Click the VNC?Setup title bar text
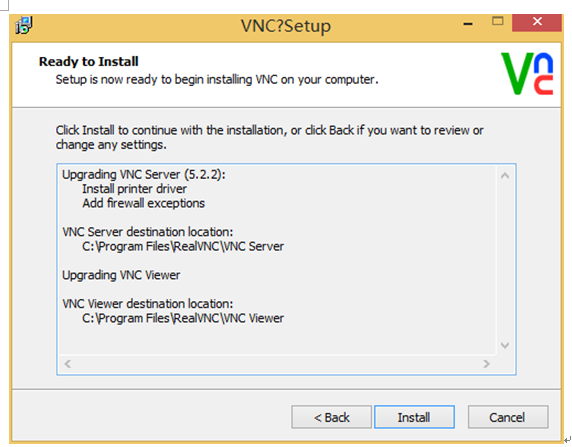 pos(286,26)
